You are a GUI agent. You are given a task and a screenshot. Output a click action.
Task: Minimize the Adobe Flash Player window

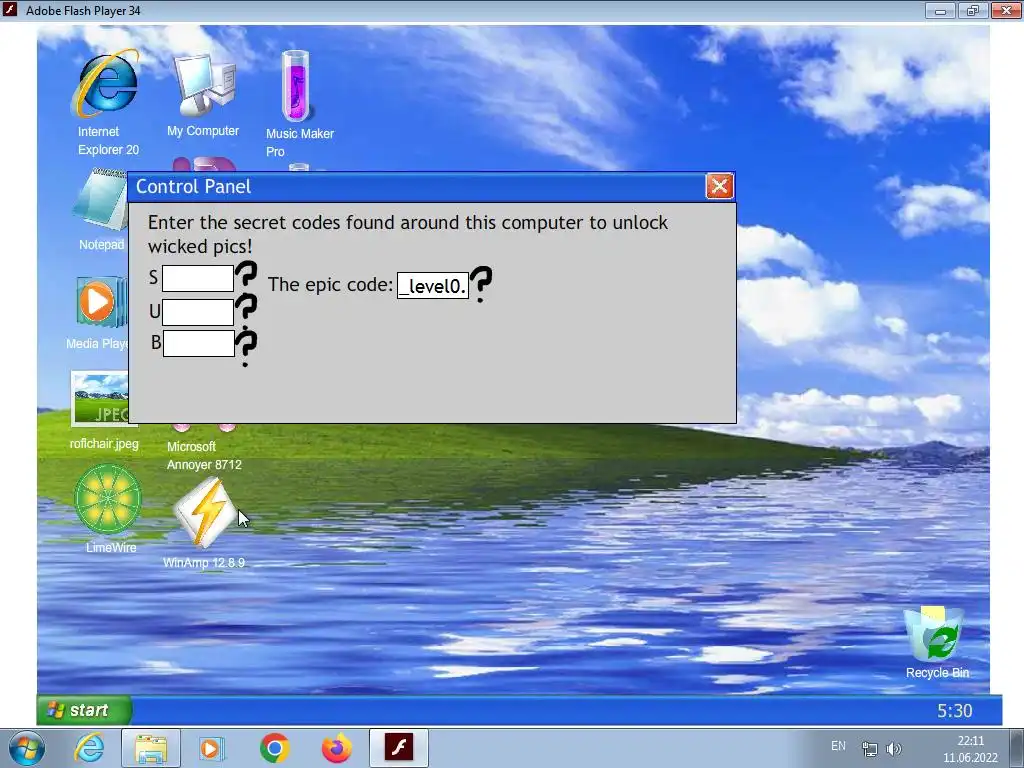tap(940, 10)
